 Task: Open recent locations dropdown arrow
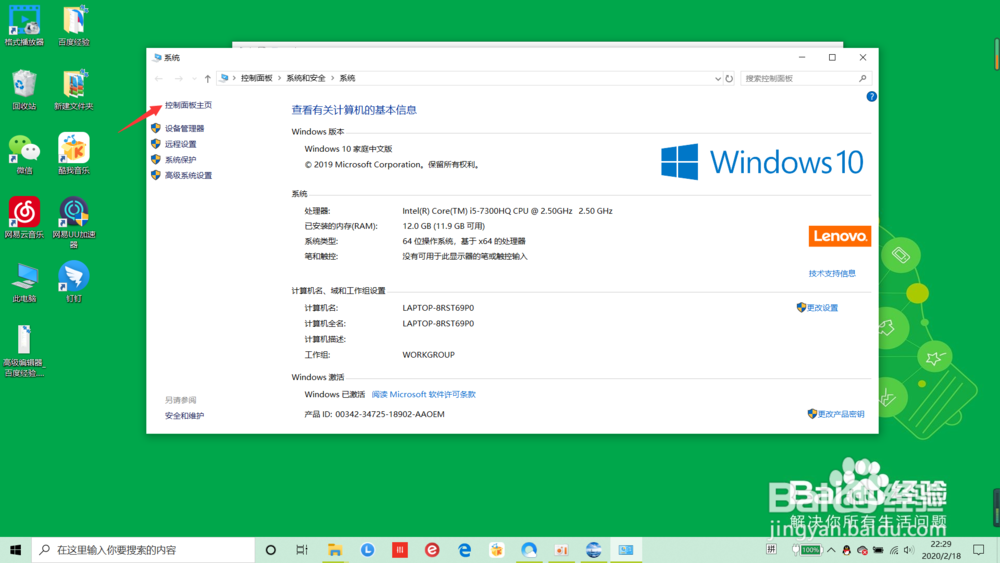[194, 78]
